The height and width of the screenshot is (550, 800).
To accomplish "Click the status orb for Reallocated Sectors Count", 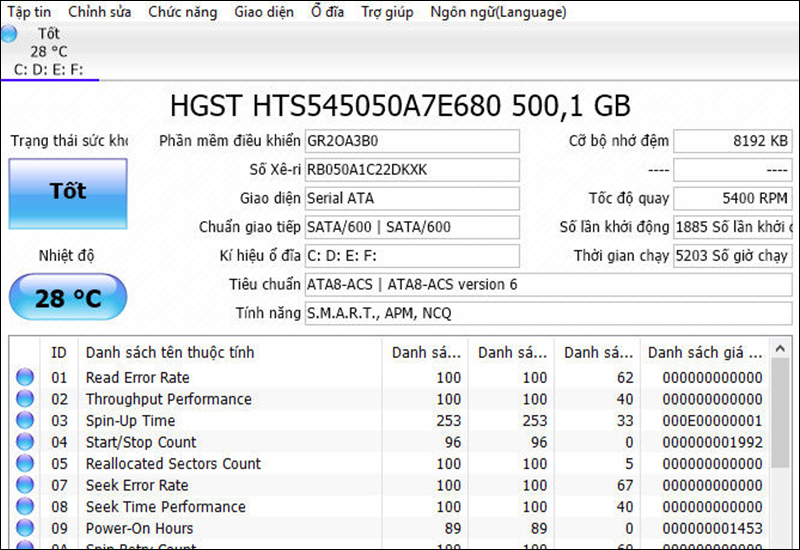I will tap(24, 463).
